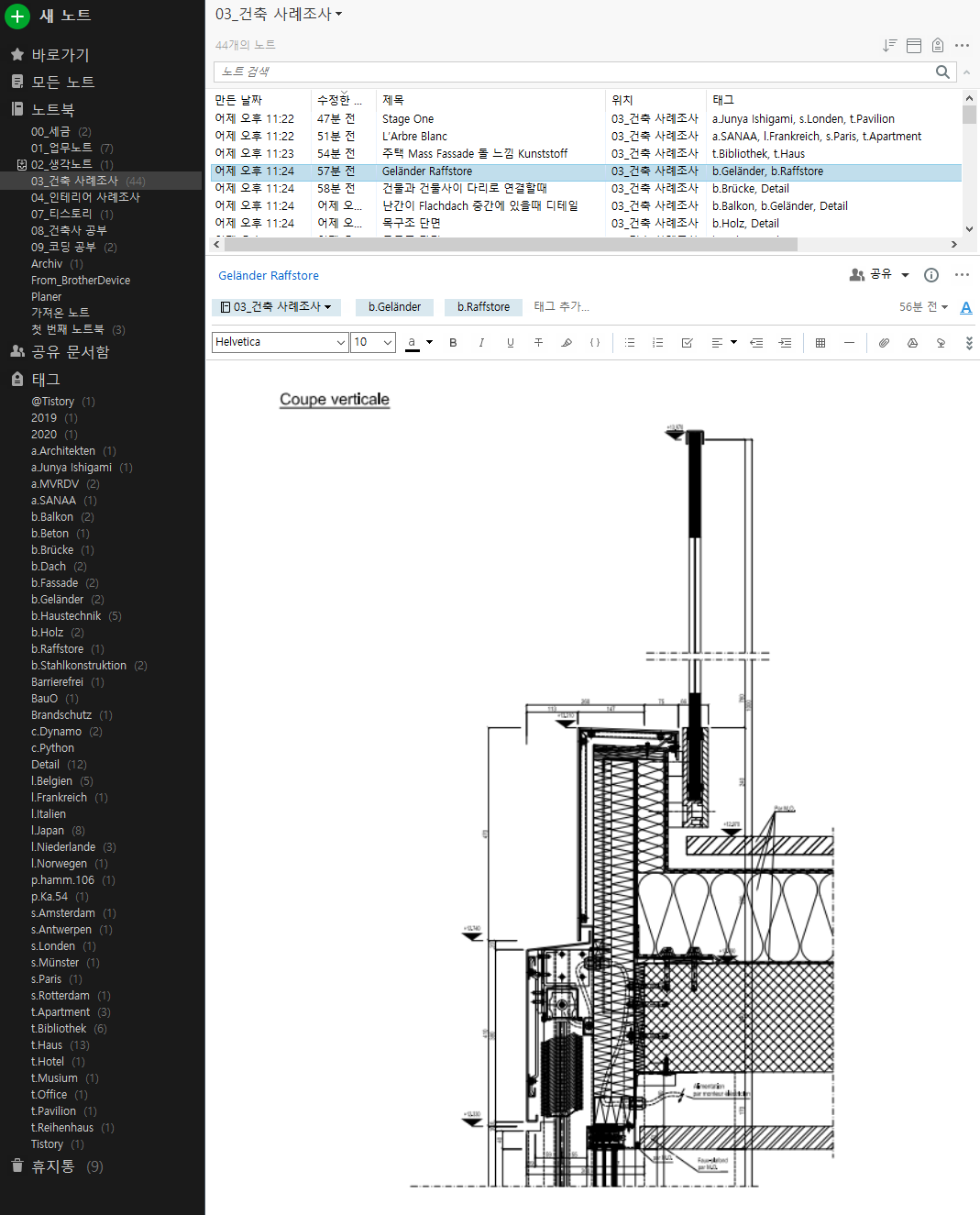Toggle the formatting bar with the blue A
This screenshot has width=980, height=1215.
click(966, 308)
